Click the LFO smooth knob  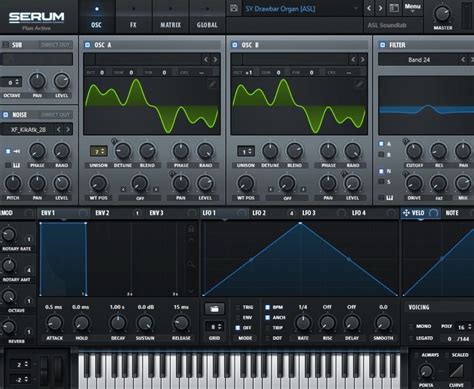(383, 323)
